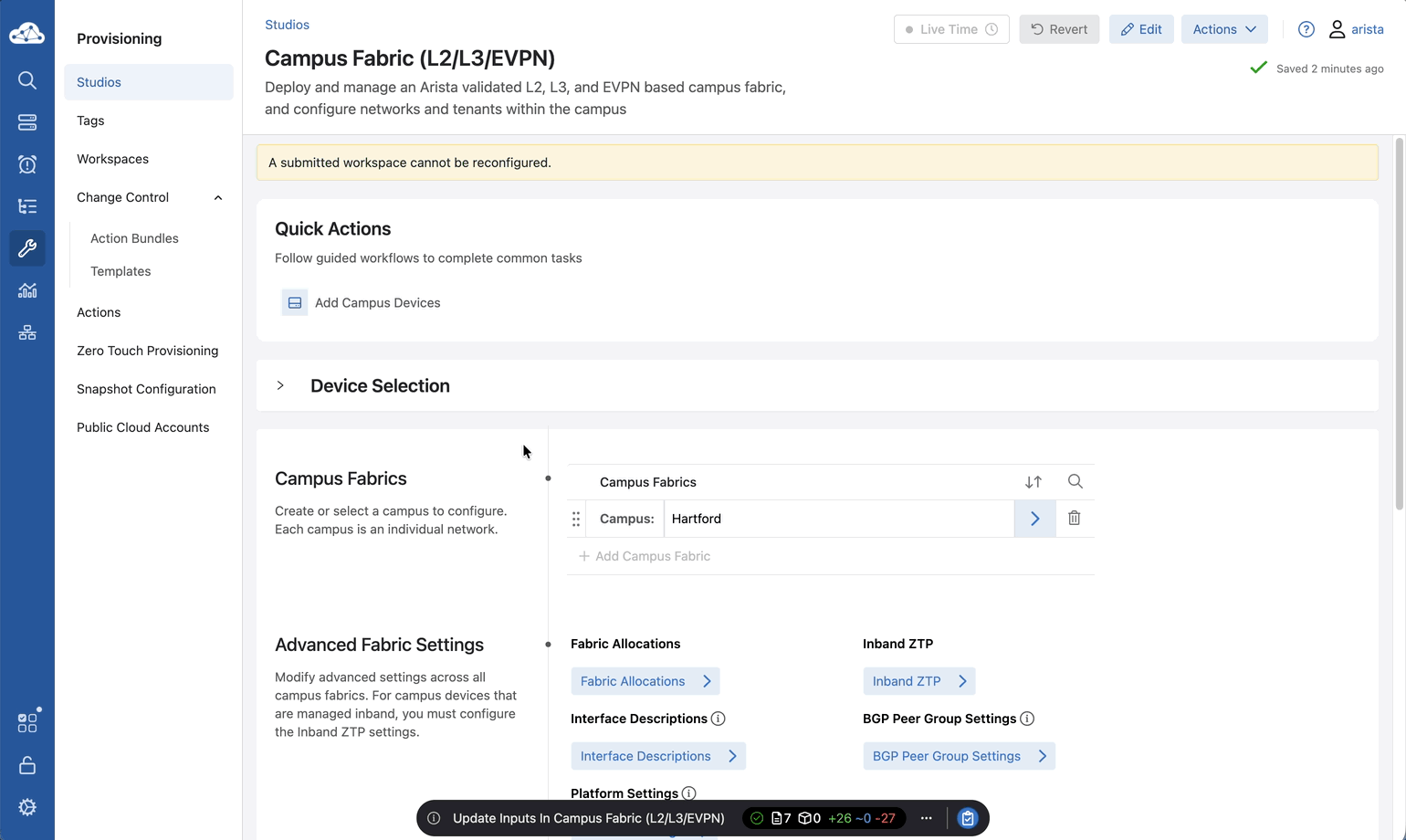Click the Edit button
1406x840 pixels.
tap(1141, 29)
